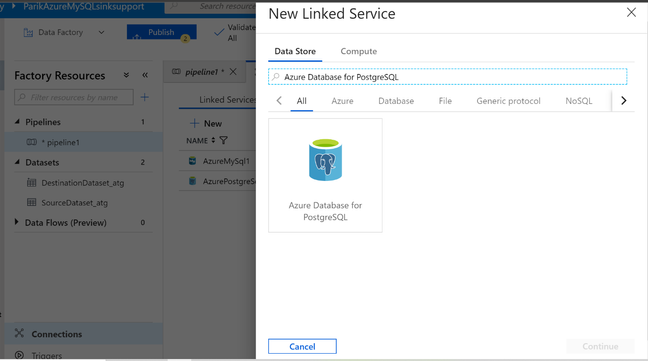Select the Database category tab
This screenshot has width=648, height=361.
point(396,101)
